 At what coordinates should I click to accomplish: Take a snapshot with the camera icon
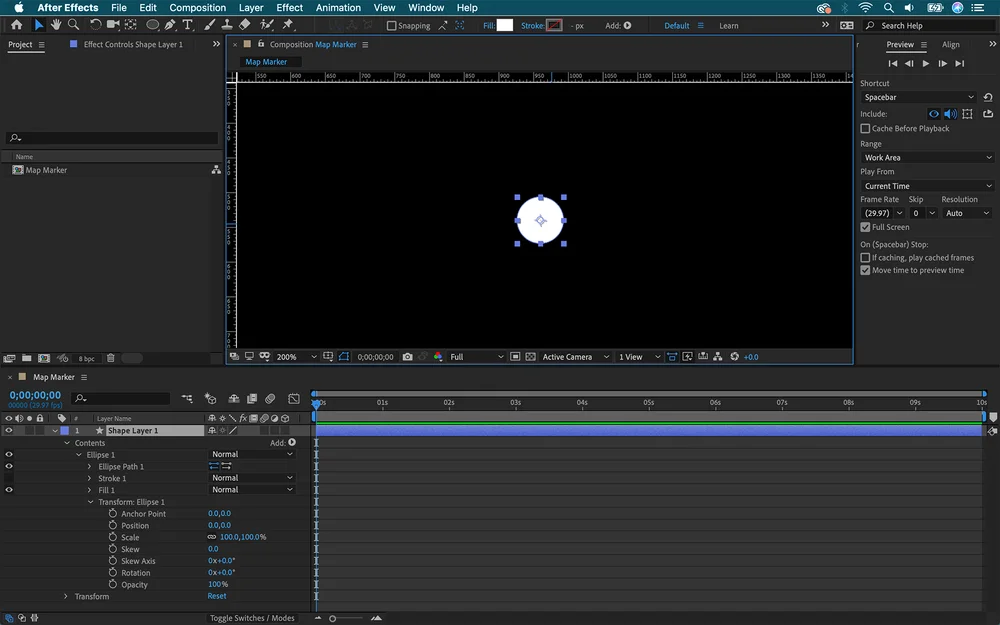[x=407, y=357]
